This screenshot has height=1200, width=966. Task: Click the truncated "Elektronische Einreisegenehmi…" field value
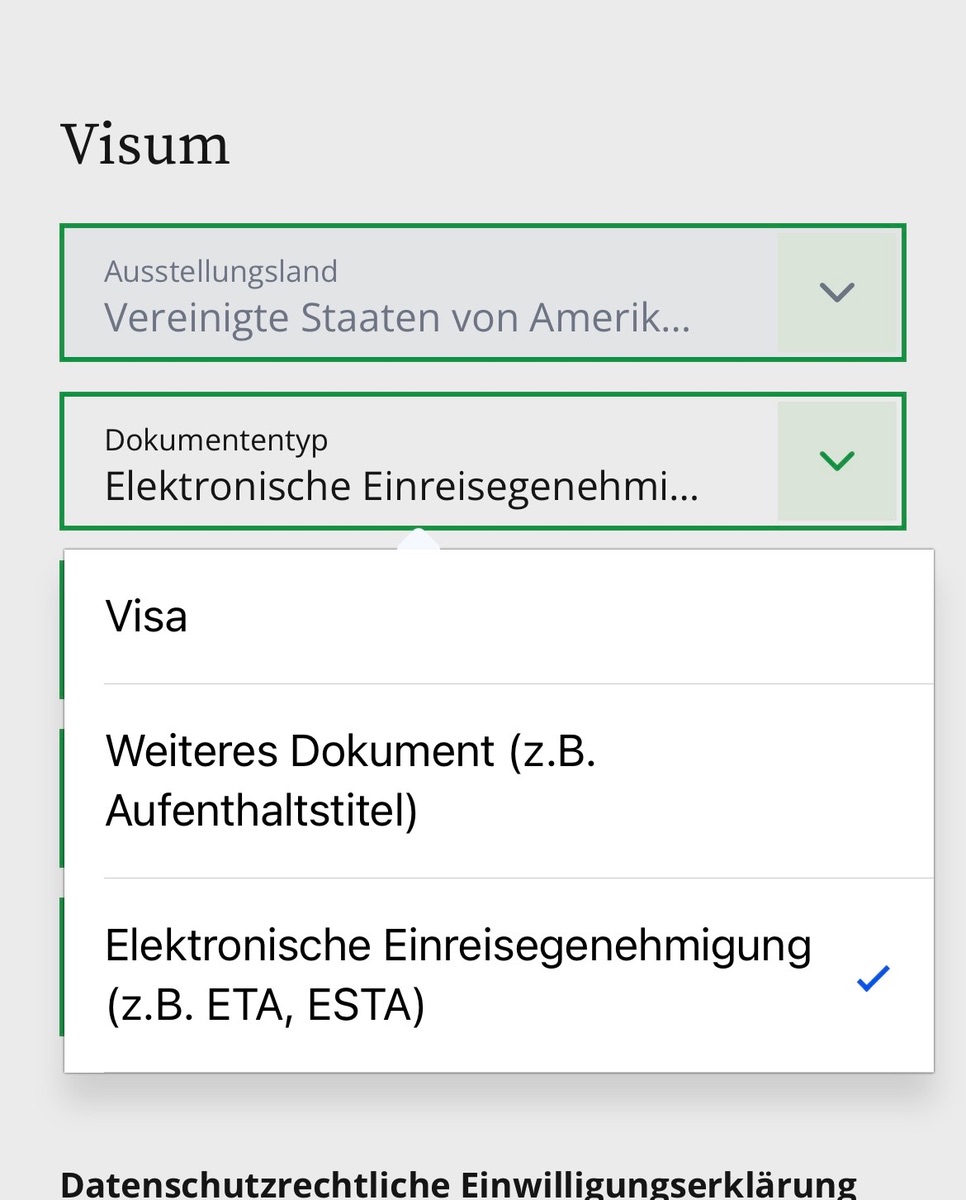[x=400, y=487]
